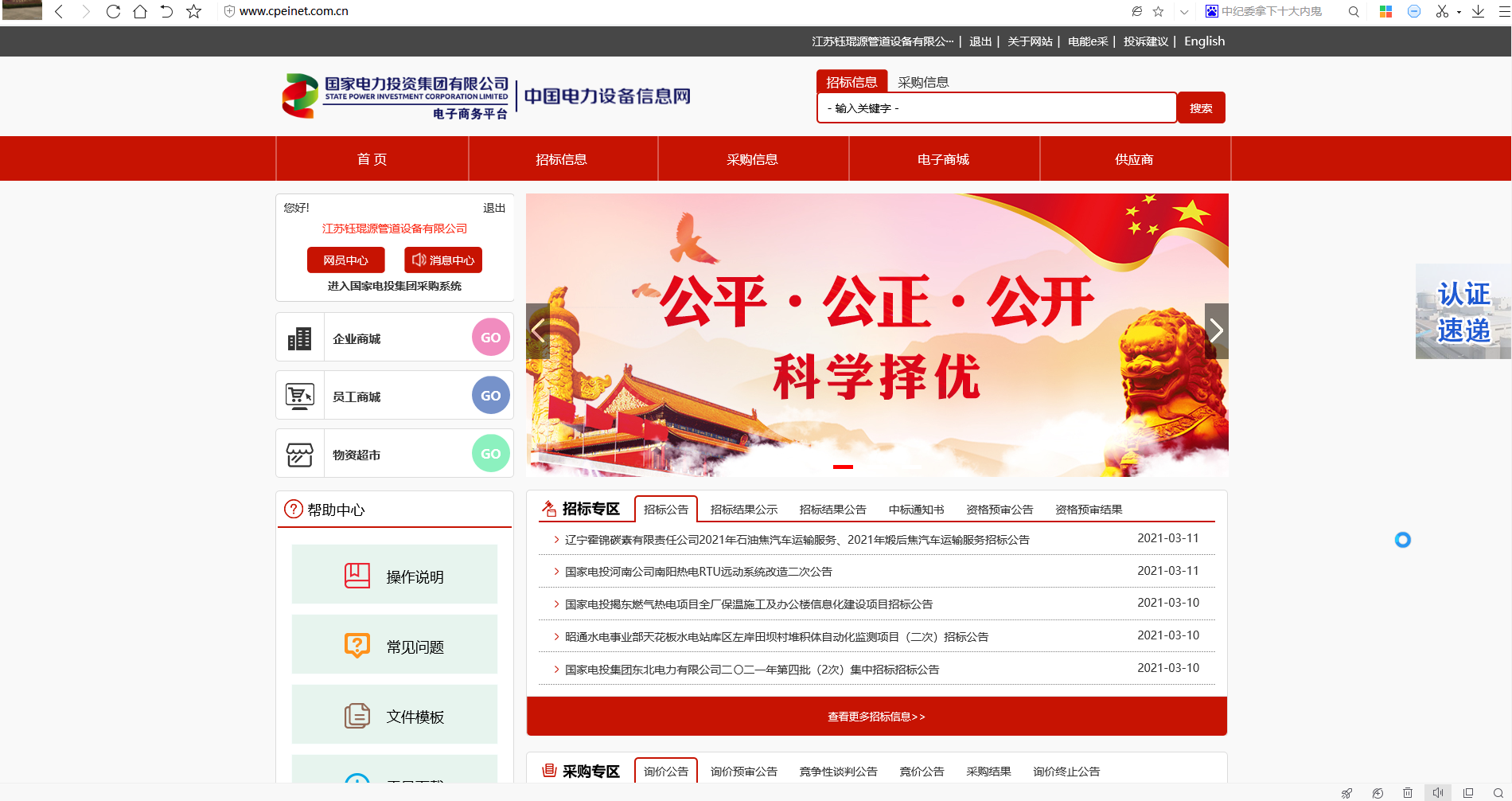Click the 招标专区 flag icon
Screen dimensions: 1512x801
548,508
